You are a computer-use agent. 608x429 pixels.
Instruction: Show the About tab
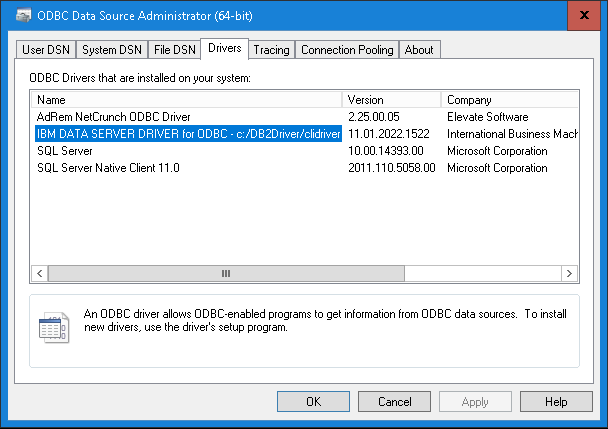tap(419, 50)
